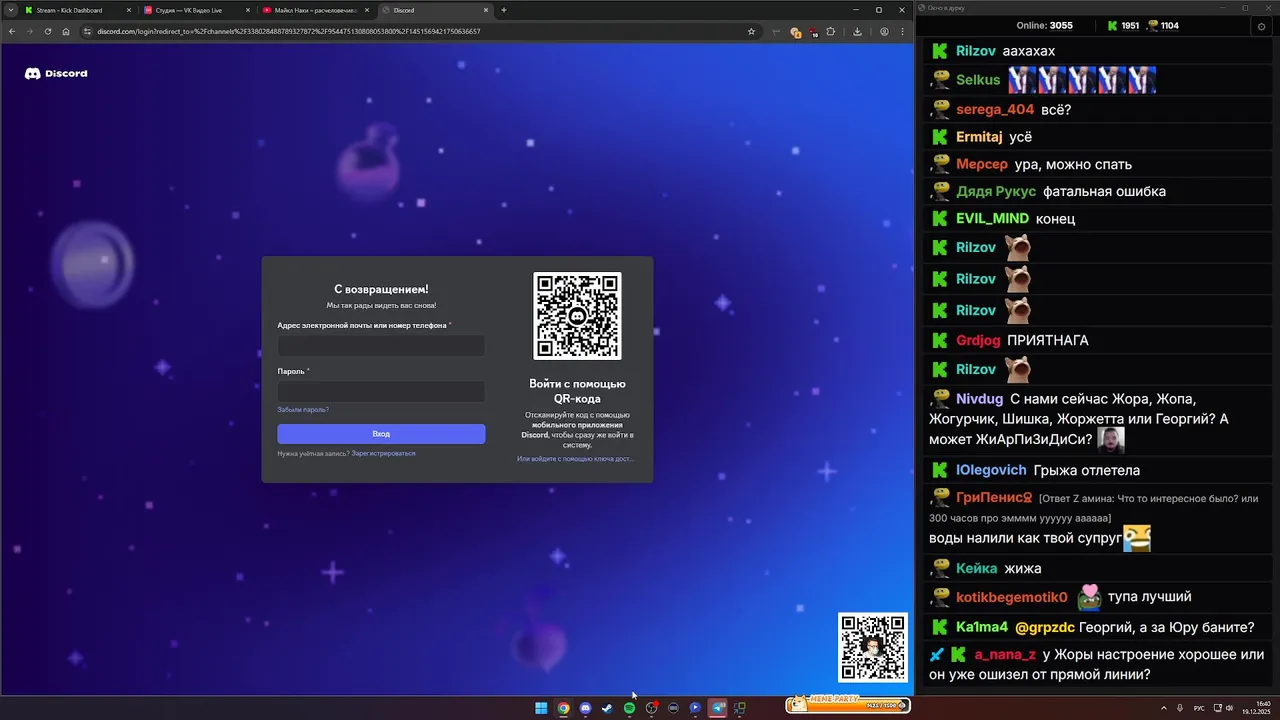Click username Кейка in chat

976,568
